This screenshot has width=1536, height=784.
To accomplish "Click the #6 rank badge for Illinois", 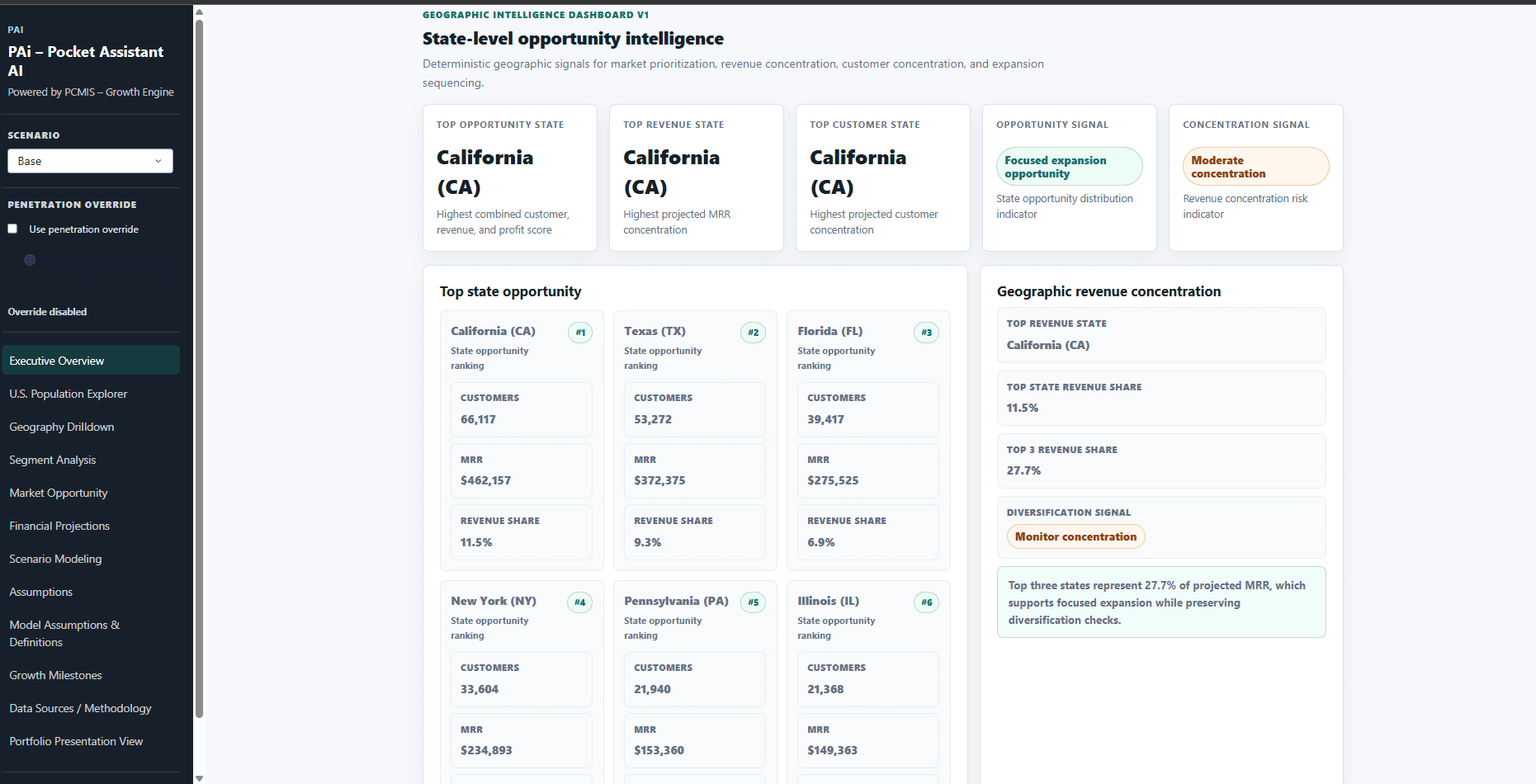I will pyautogui.click(x=927, y=602).
